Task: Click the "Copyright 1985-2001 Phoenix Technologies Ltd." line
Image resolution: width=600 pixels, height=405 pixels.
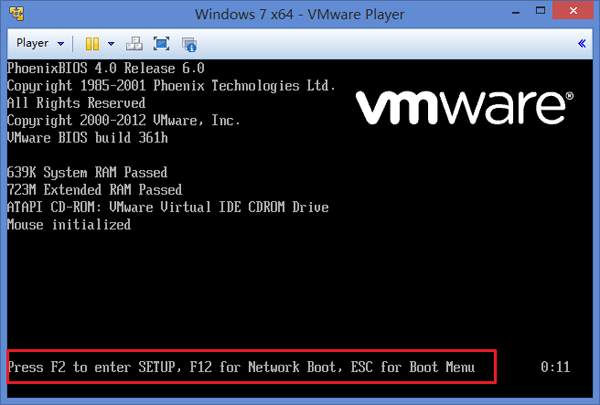Action: pyautogui.click(x=171, y=86)
